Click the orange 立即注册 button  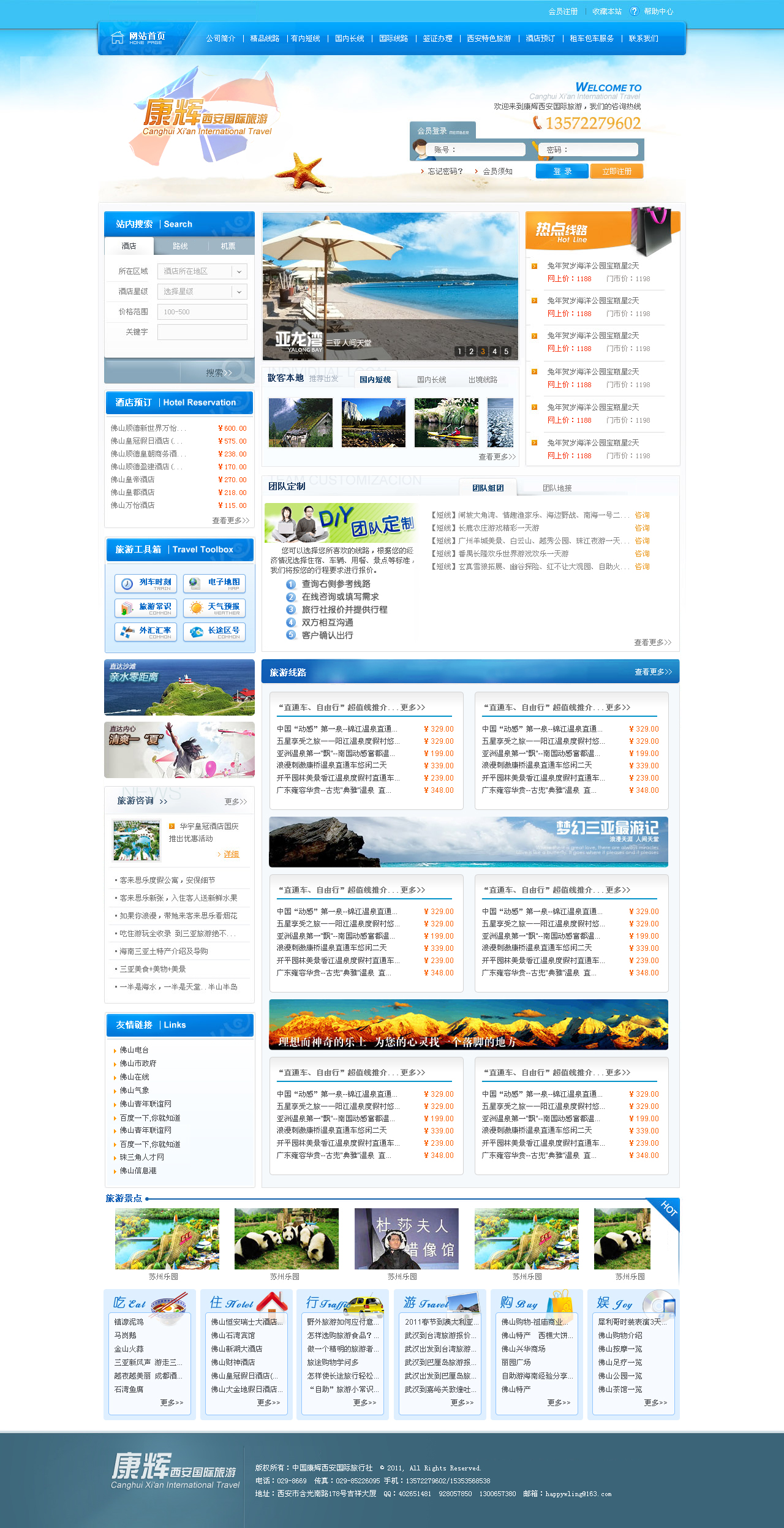pos(616,172)
